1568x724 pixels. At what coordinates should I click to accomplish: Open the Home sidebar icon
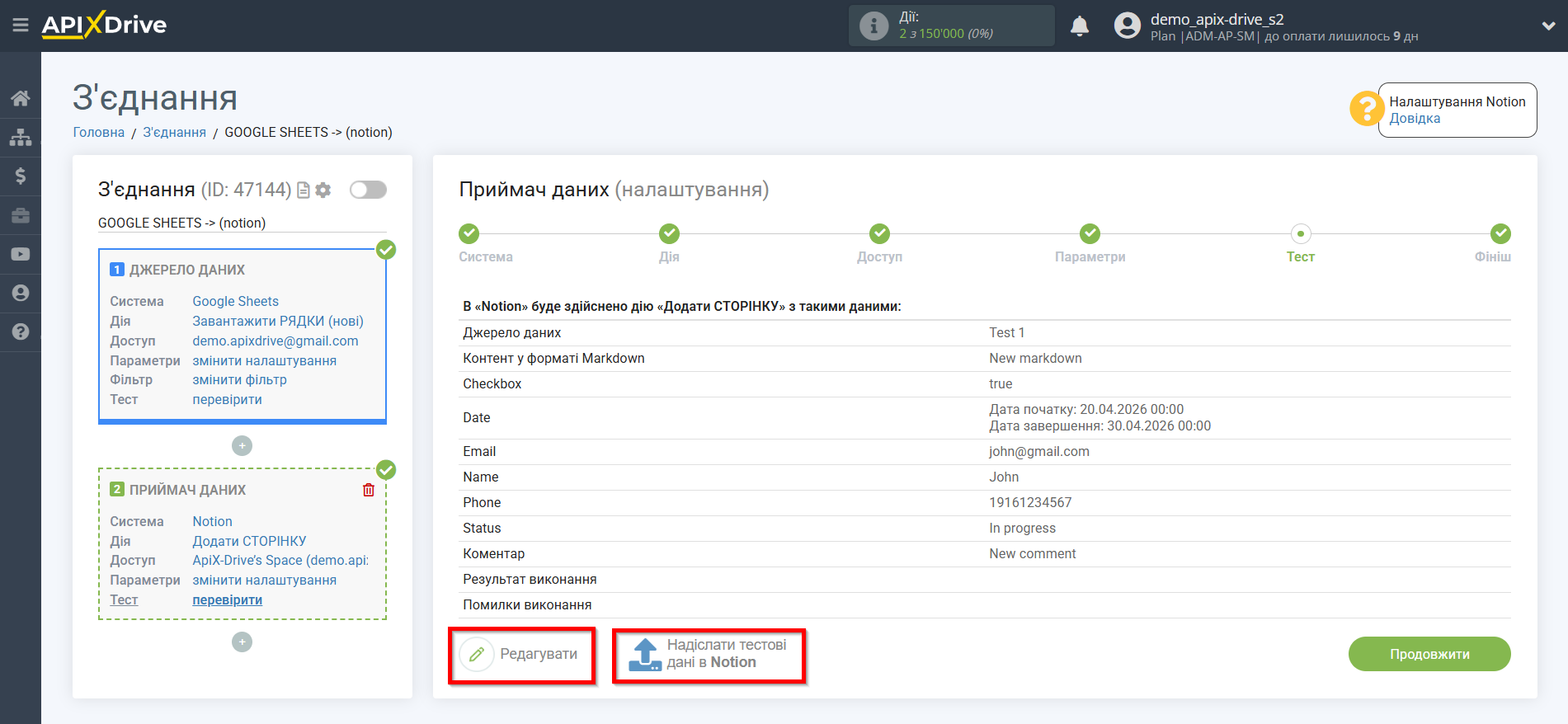point(21,98)
